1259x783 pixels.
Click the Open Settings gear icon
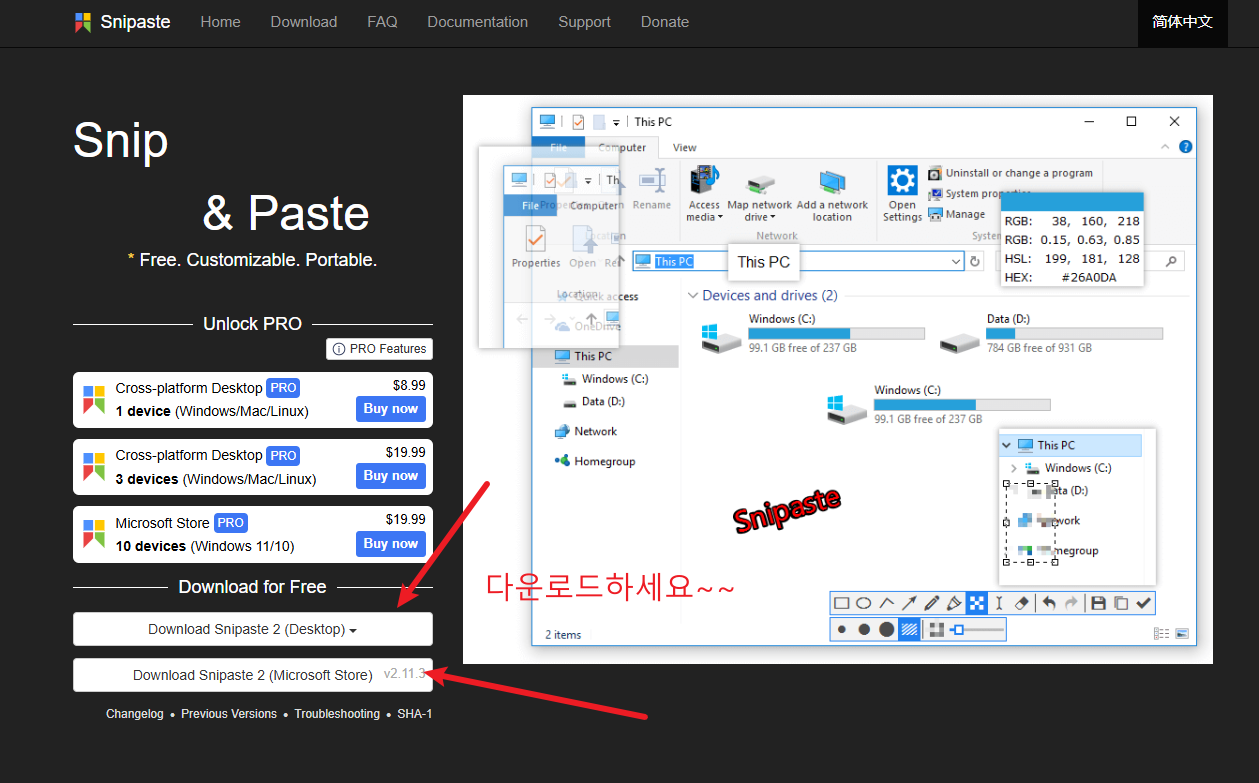[x=902, y=182]
